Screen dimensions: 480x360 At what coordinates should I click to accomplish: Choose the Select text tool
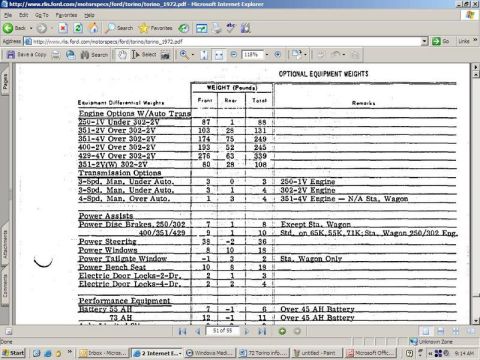click(x=144, y=55)
